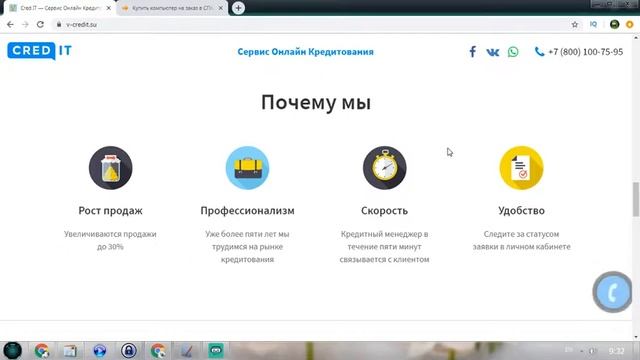Click the taskbar clock

(x=616, y=351)
